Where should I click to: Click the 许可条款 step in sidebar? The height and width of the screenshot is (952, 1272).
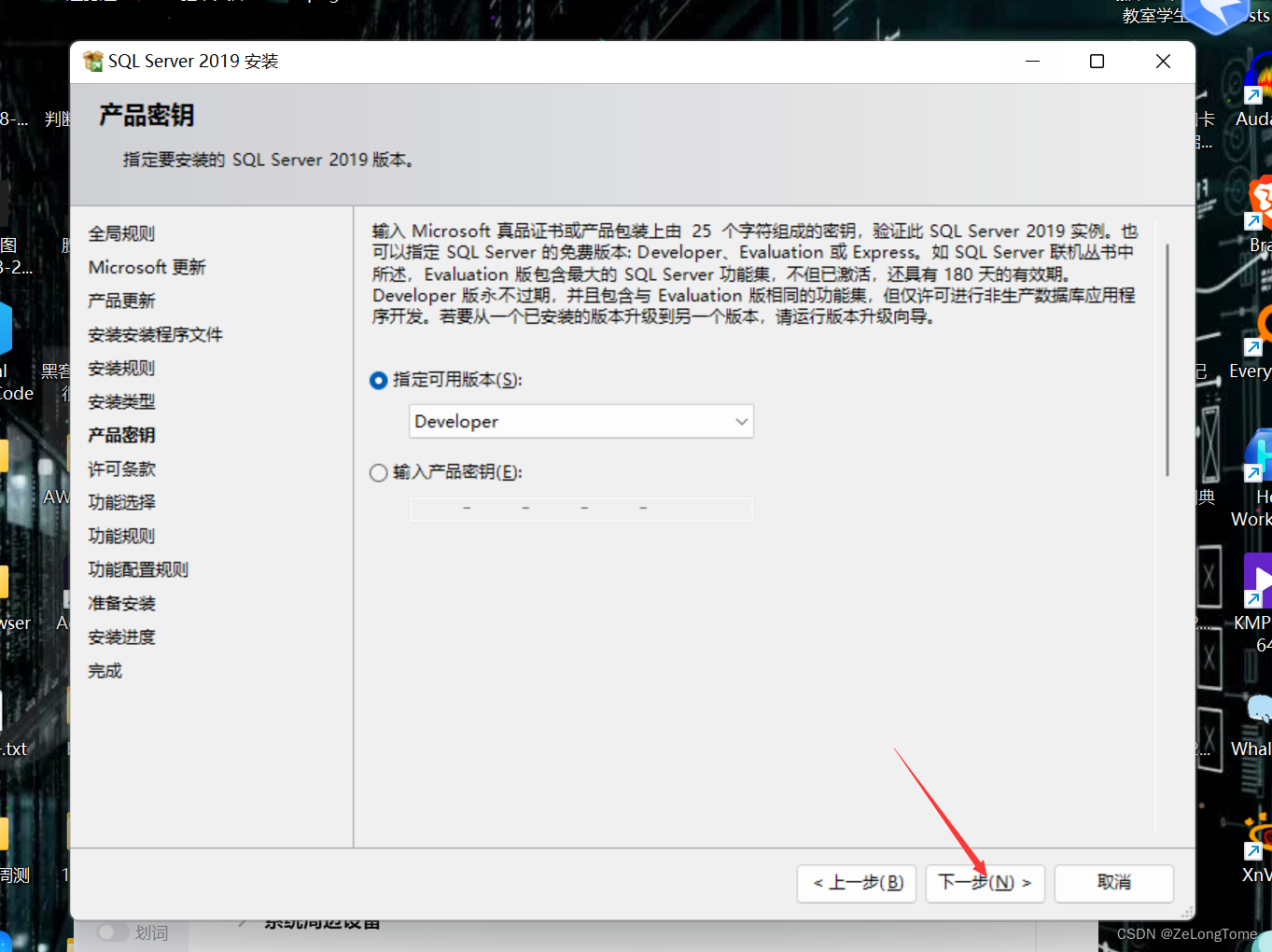point(121,469)
